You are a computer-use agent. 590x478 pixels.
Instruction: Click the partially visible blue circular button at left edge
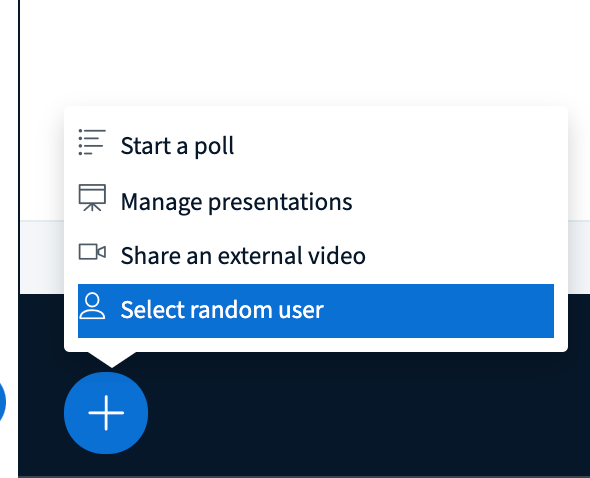[x=2, y=402]
